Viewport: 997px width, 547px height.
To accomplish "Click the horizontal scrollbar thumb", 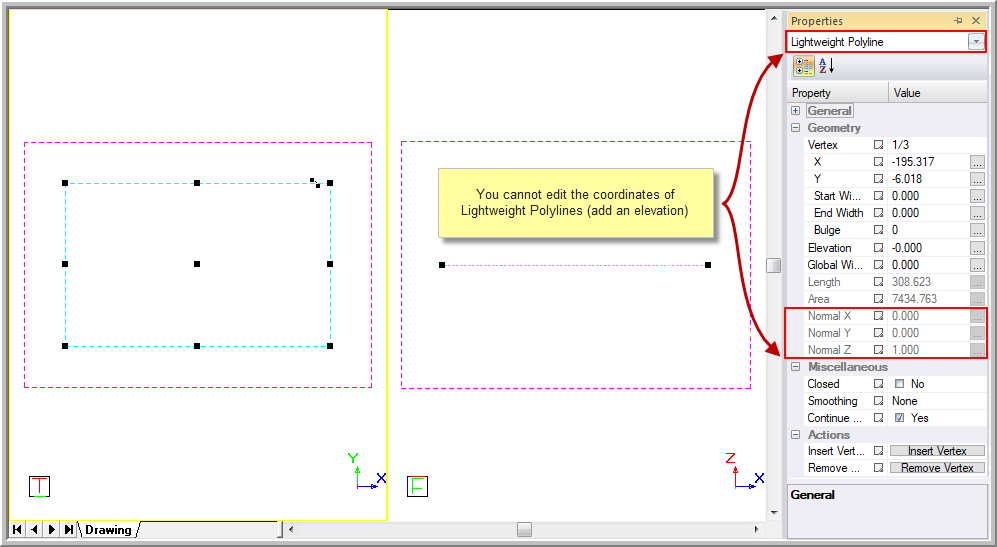I will point(524,529).
